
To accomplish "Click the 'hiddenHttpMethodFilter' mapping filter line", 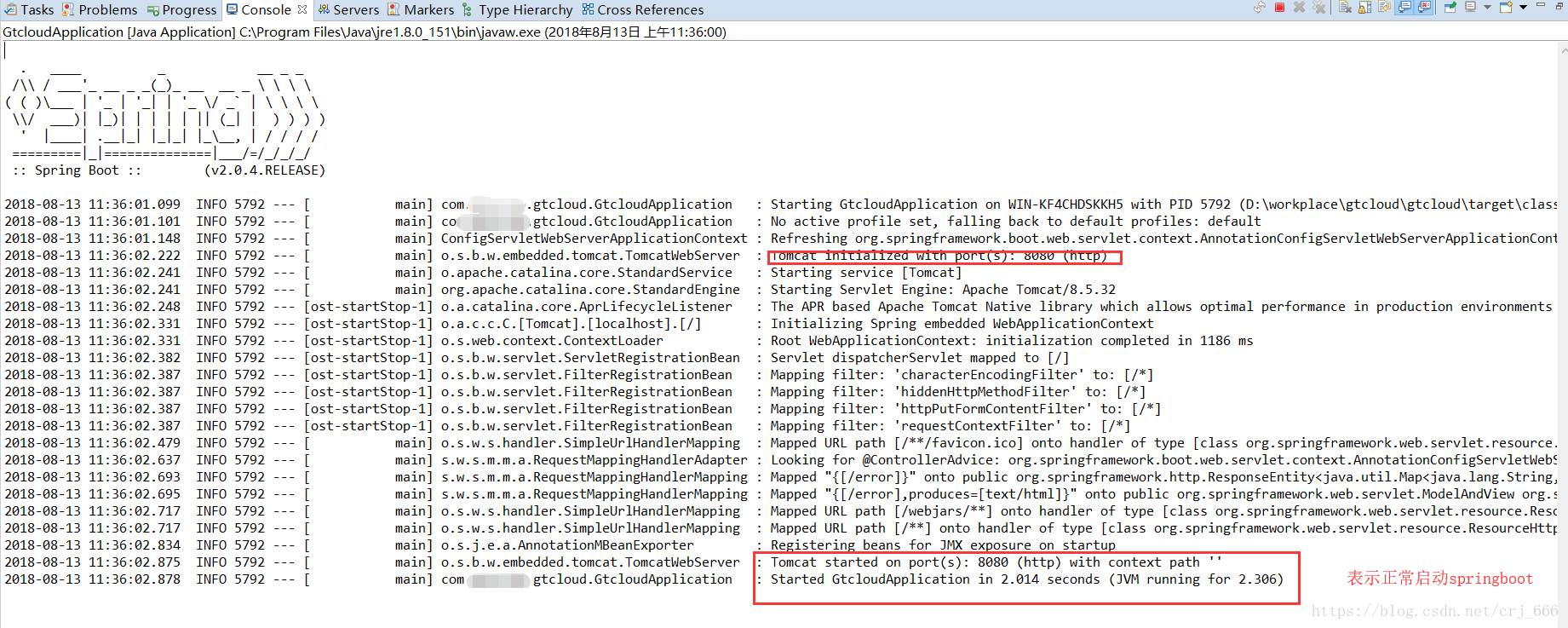I will [958, 392].
